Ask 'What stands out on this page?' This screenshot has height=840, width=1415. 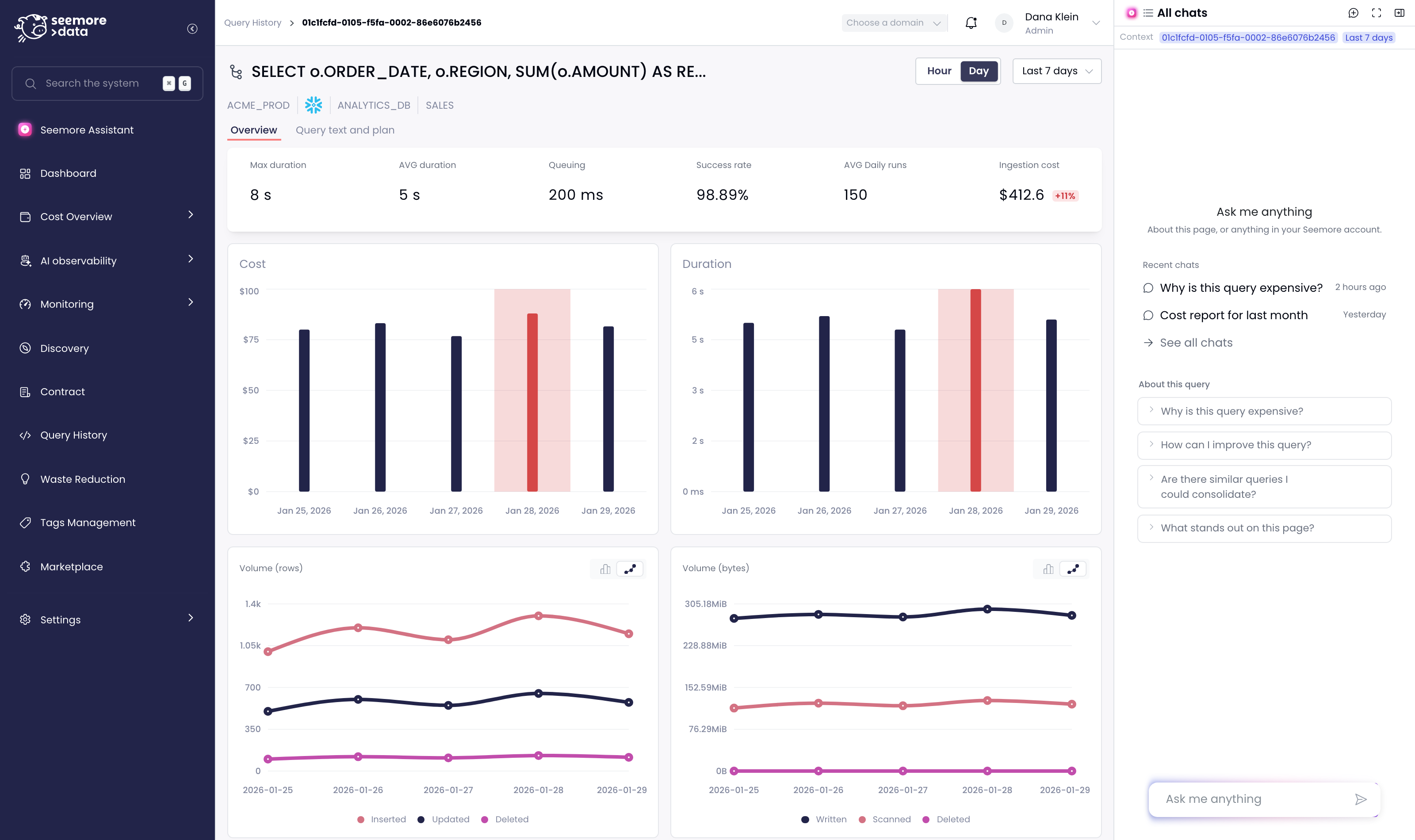point(1264,528)
